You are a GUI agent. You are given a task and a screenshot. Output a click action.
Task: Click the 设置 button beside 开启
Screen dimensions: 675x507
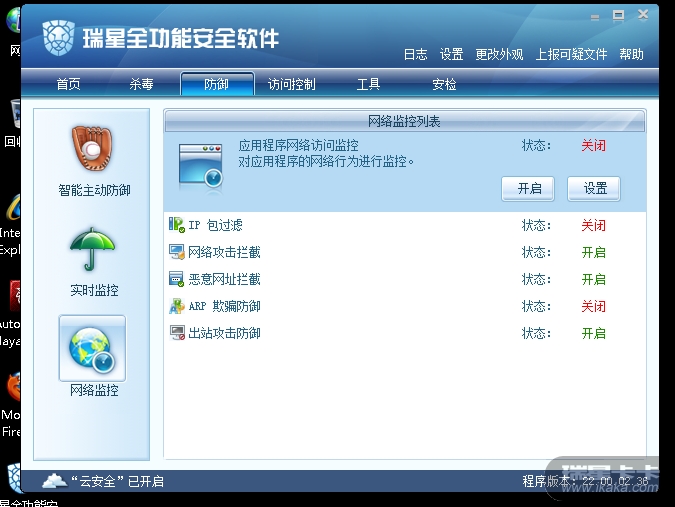[x=594, y=189]
